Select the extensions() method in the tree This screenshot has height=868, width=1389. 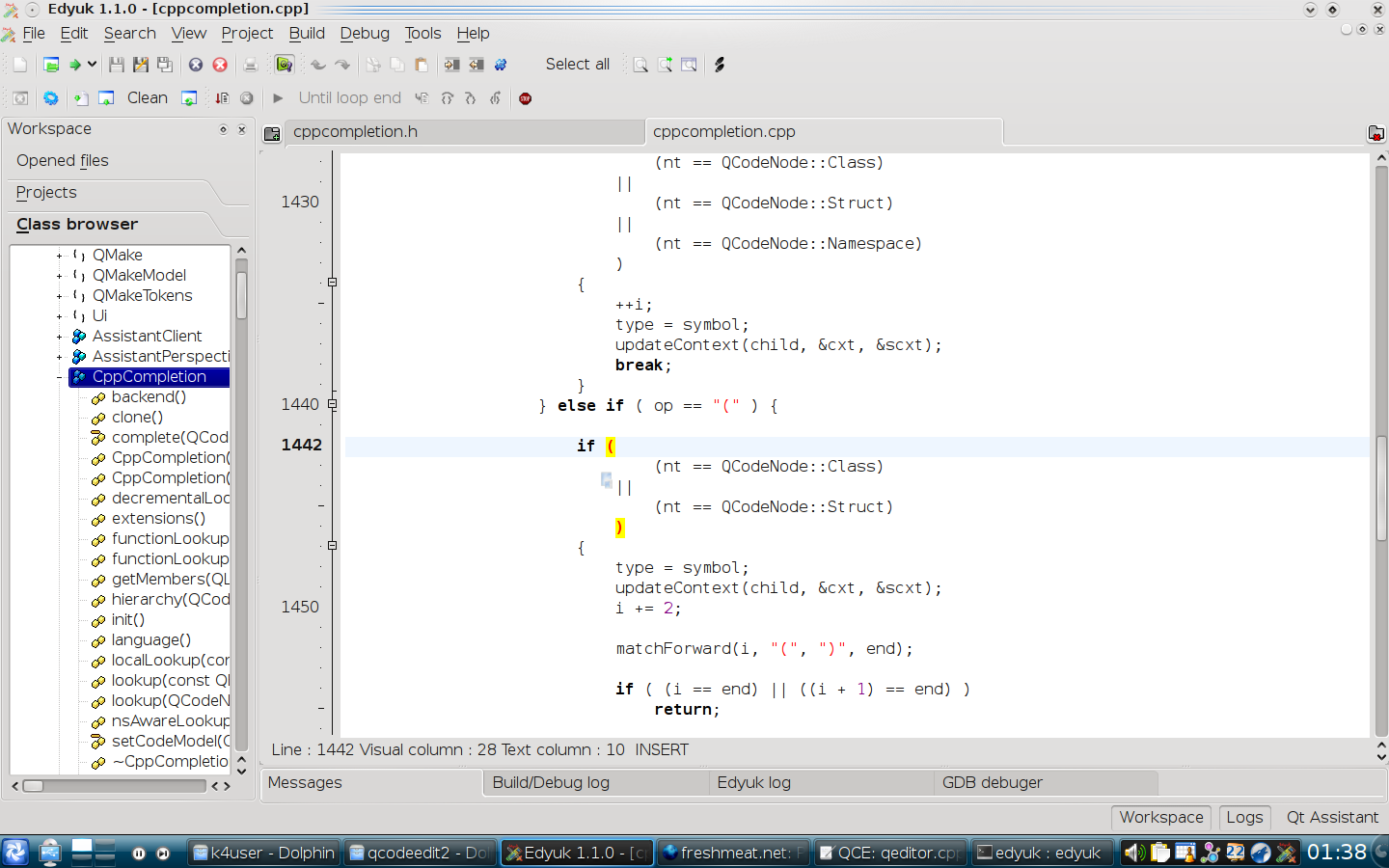pos(158,519)
